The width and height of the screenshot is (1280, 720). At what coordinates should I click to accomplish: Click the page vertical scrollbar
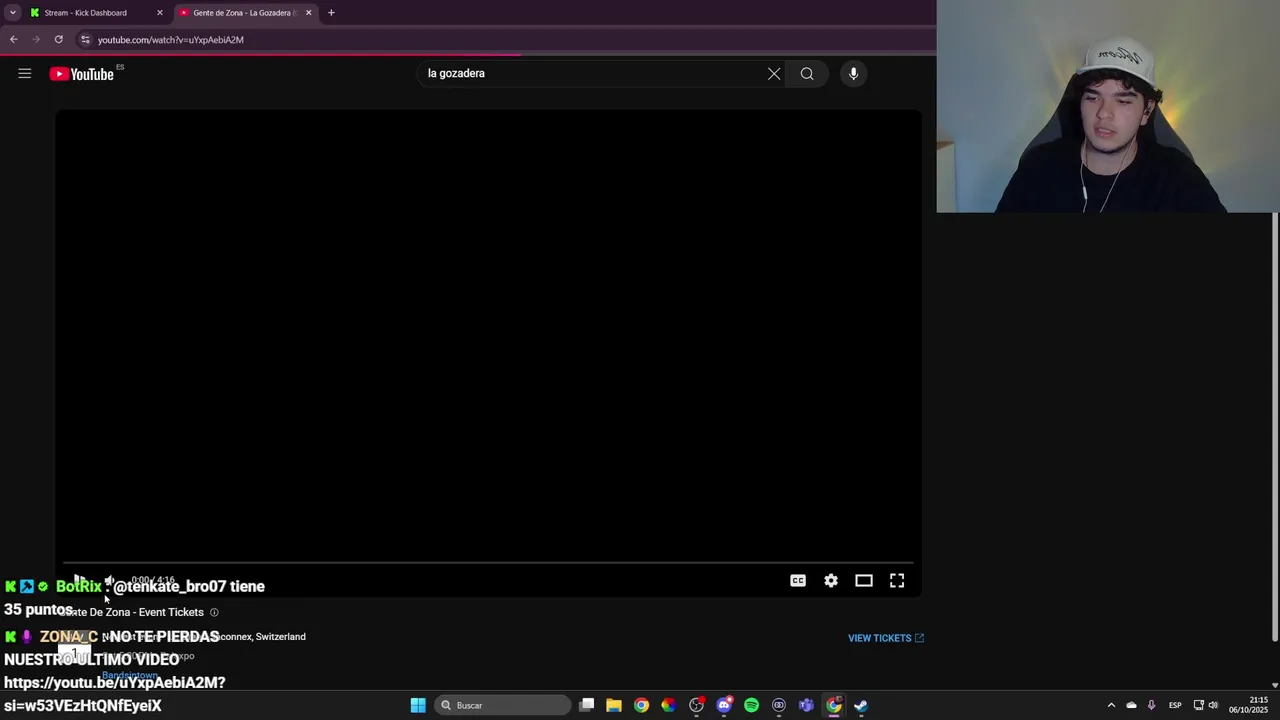1275,428
